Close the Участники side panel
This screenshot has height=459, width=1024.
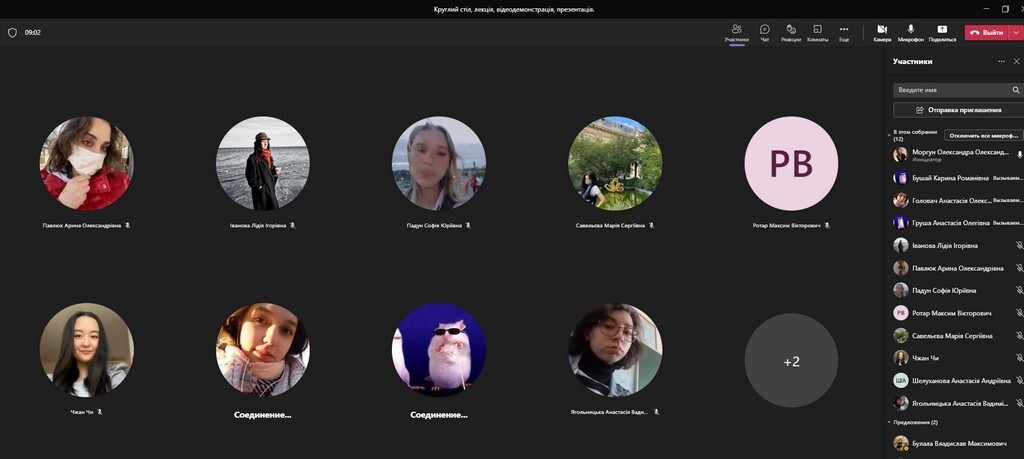(x=1016, y=61)
